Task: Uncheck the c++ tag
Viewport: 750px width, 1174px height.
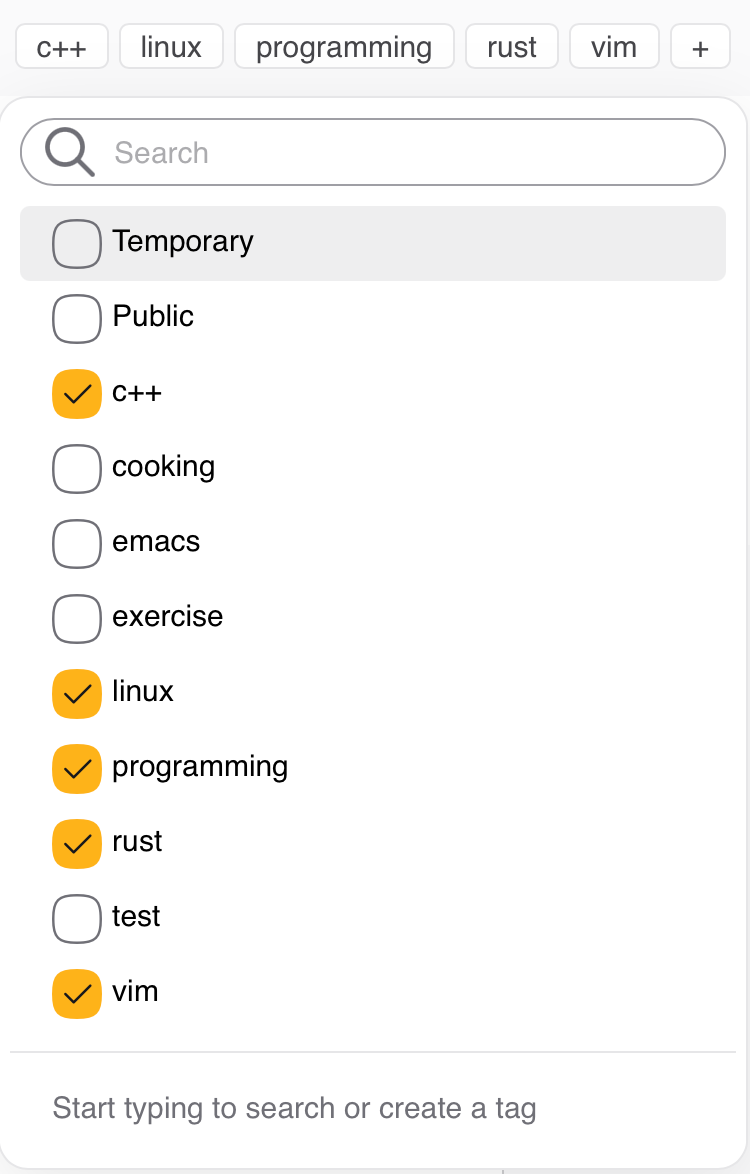Action: pyautogui.click(x=76, y=393)
